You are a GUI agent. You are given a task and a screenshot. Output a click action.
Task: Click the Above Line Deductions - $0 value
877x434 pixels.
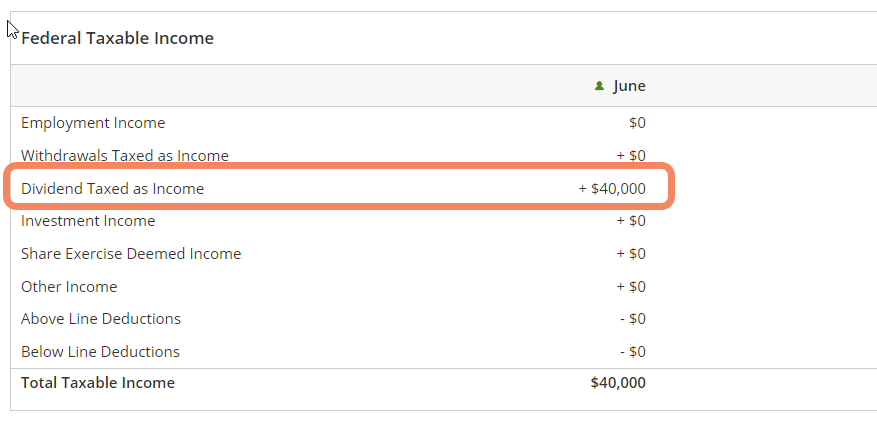(x=633, y=319)
